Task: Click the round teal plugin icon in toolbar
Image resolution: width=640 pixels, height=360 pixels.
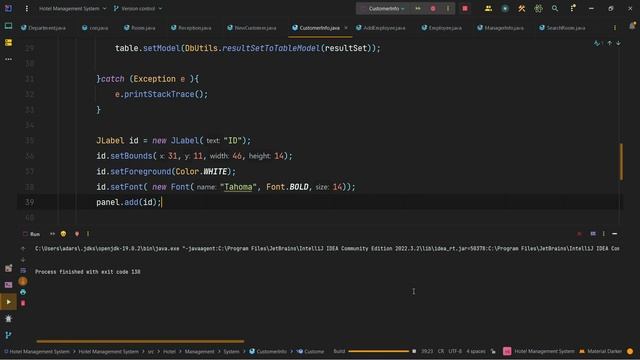Action: pos(505,9)
